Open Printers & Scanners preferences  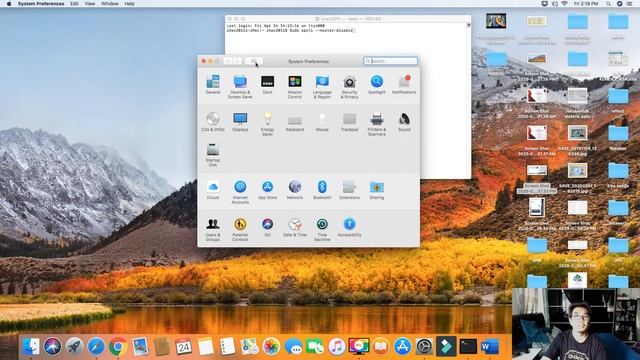pyautogui.click(x=377, y=124)
